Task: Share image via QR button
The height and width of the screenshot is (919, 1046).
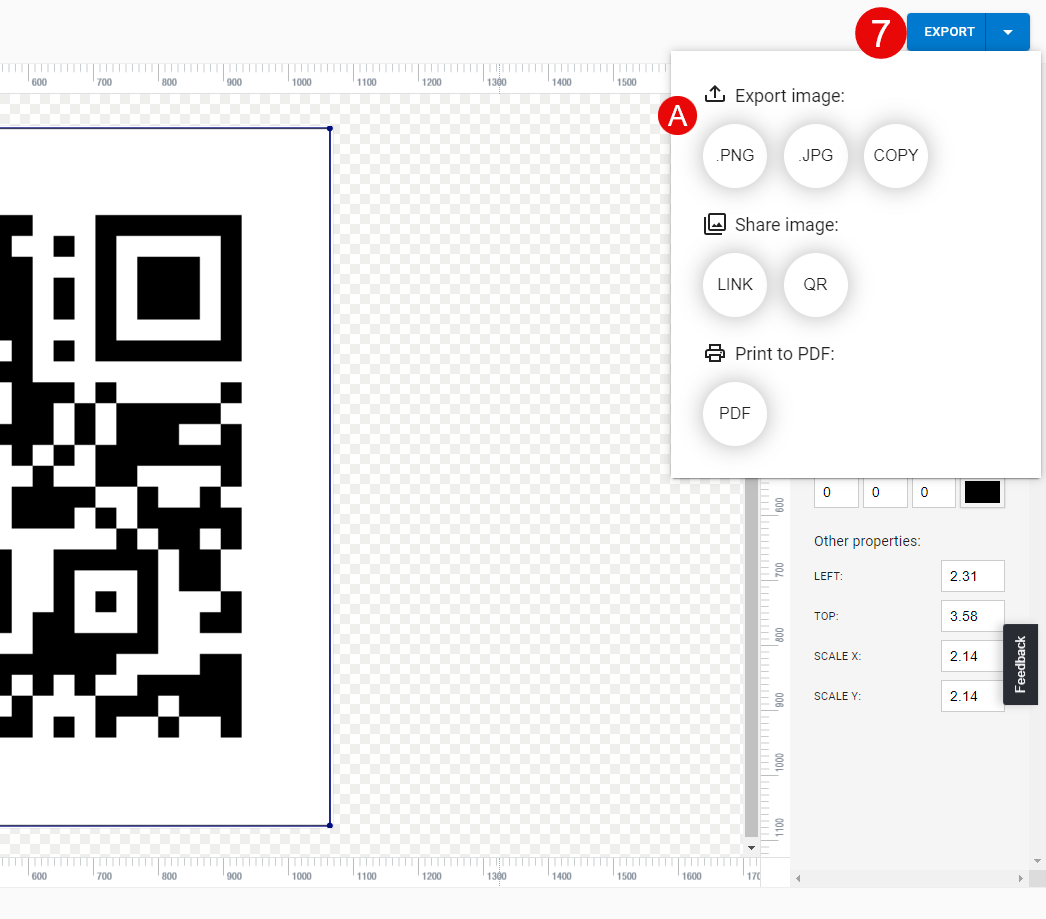Action: coord(815,285)
